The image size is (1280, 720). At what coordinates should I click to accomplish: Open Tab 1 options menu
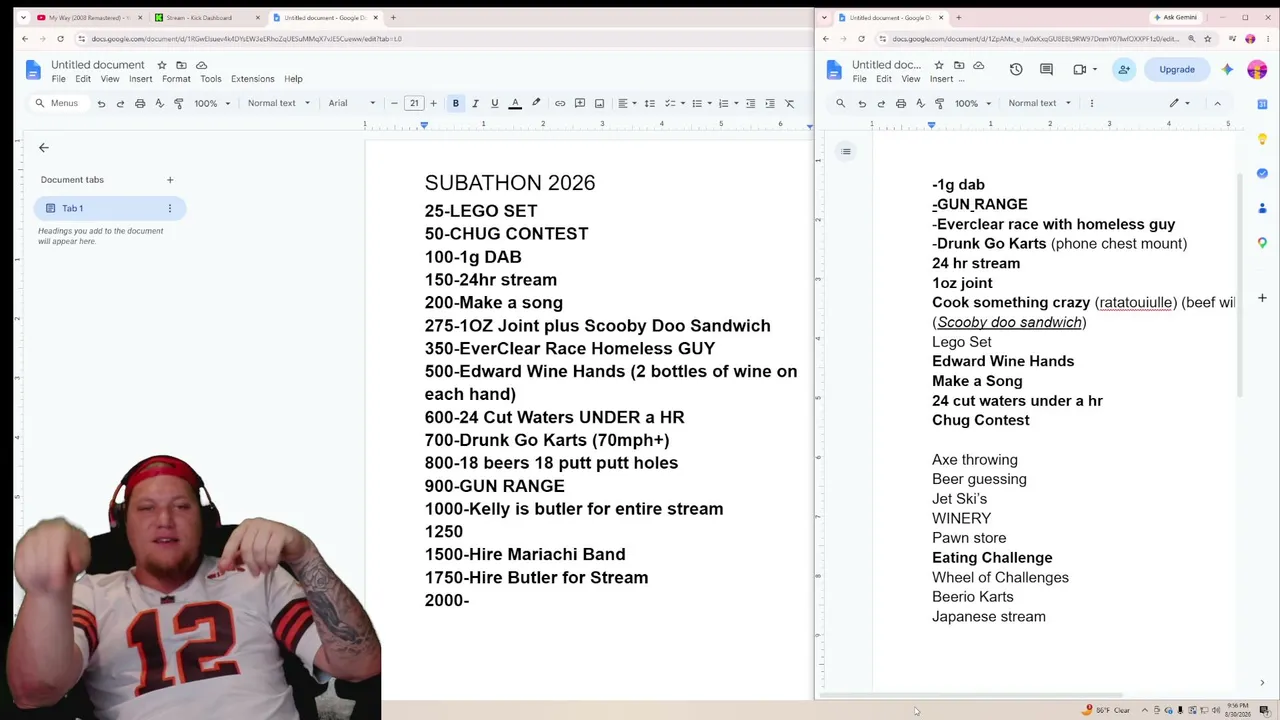click(x=170, y=208)
